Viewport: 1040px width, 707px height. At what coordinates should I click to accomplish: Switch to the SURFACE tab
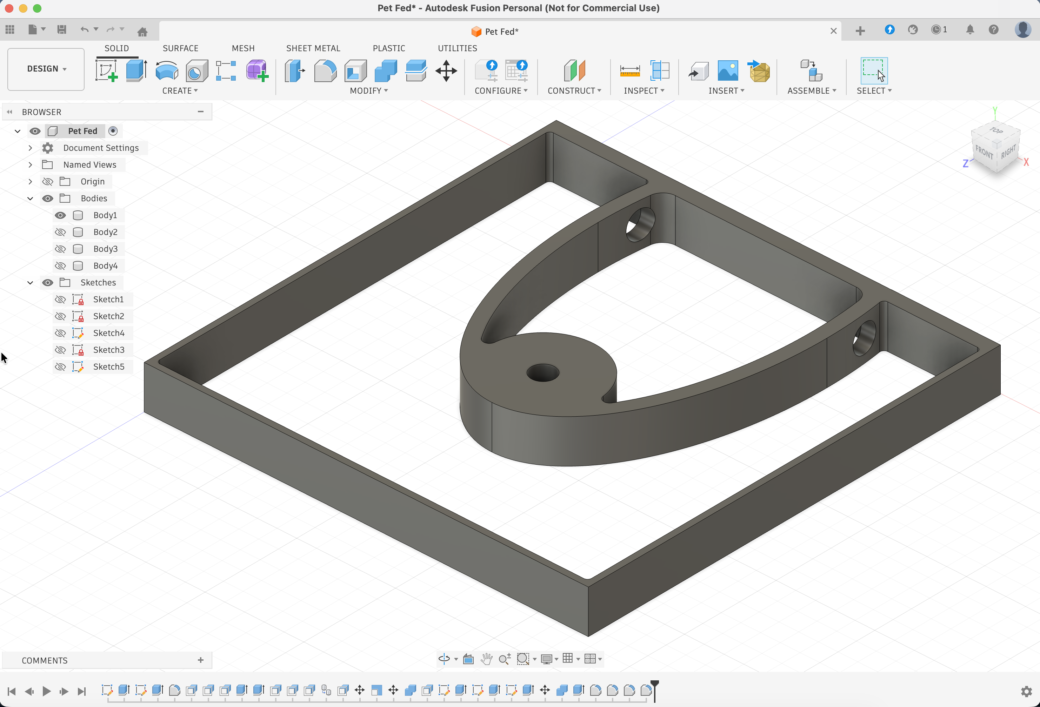tap(180, 48)
